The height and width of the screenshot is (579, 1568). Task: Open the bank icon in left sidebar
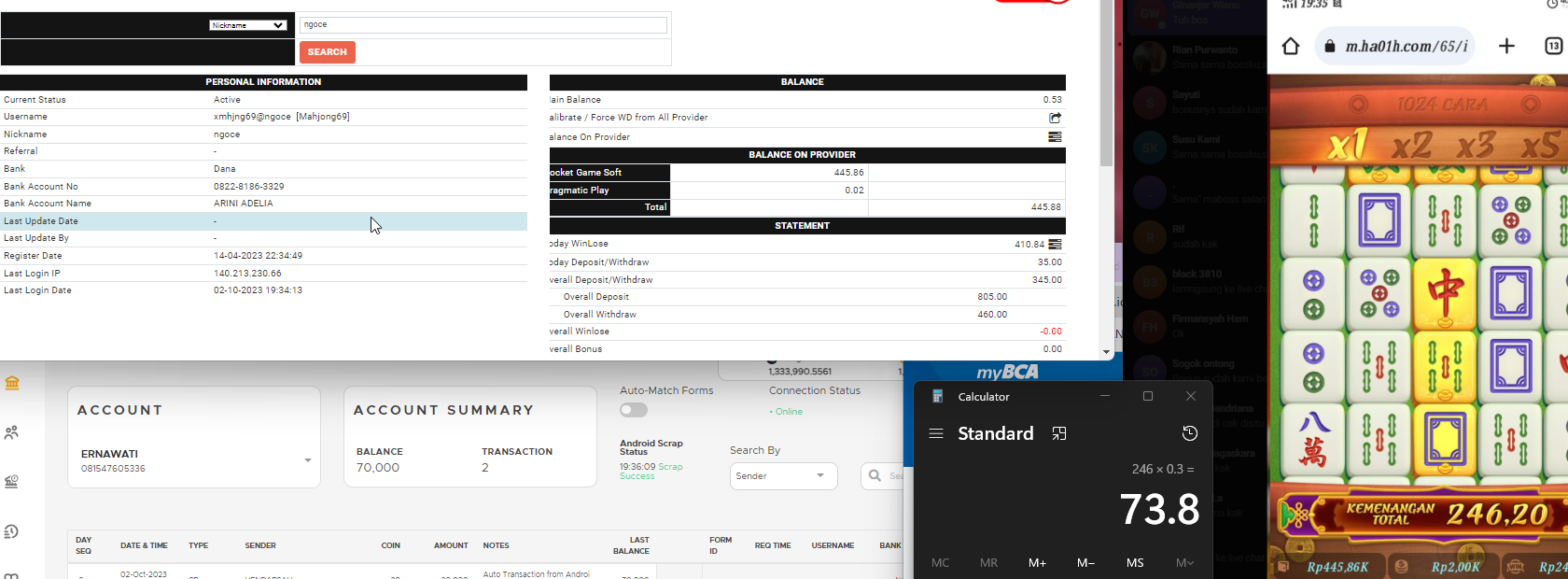pos(12,383)
